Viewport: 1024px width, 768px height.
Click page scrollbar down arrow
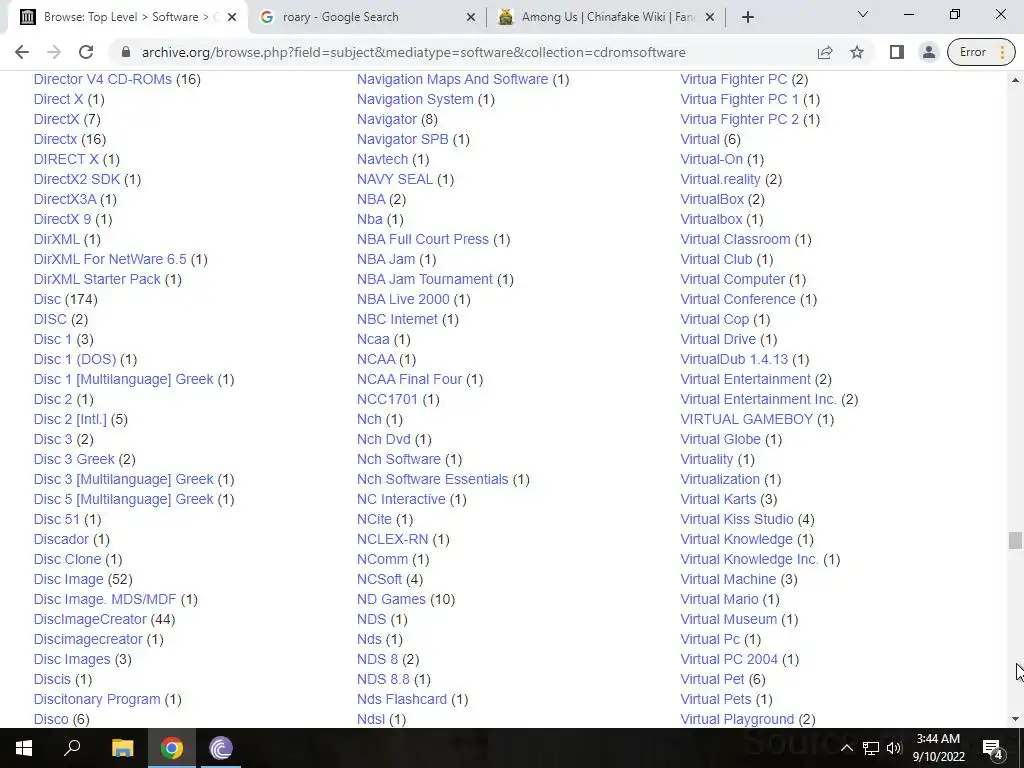click(x=1015, y=719)
